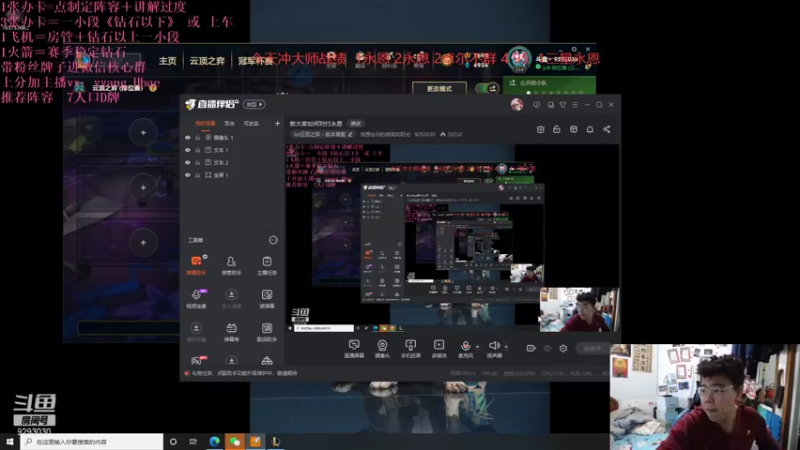
Task: Toggle visibility of 摄像头 1 layer
Action: click(188, 138)
